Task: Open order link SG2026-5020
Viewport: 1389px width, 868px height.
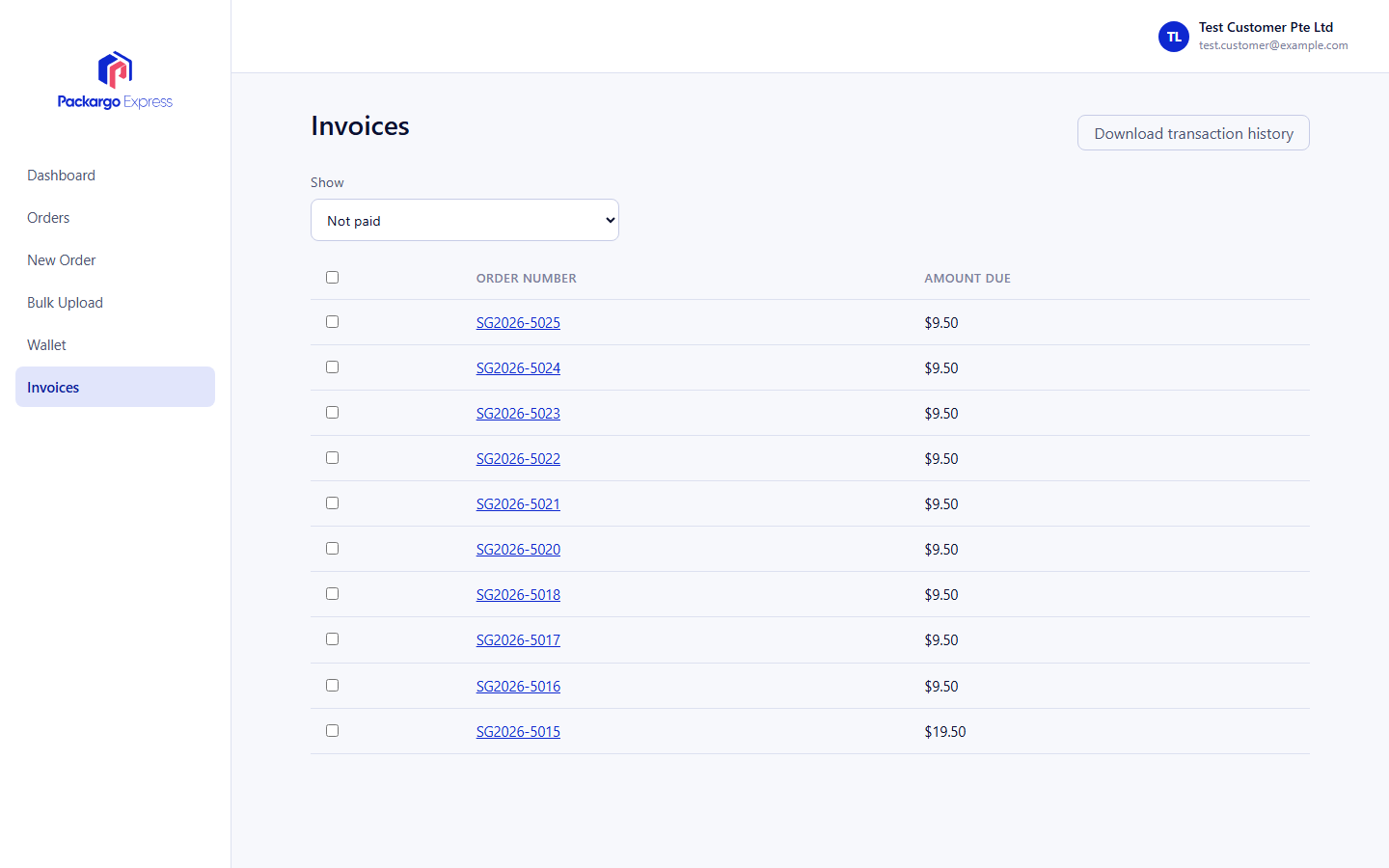Action: tap(518, 550)
